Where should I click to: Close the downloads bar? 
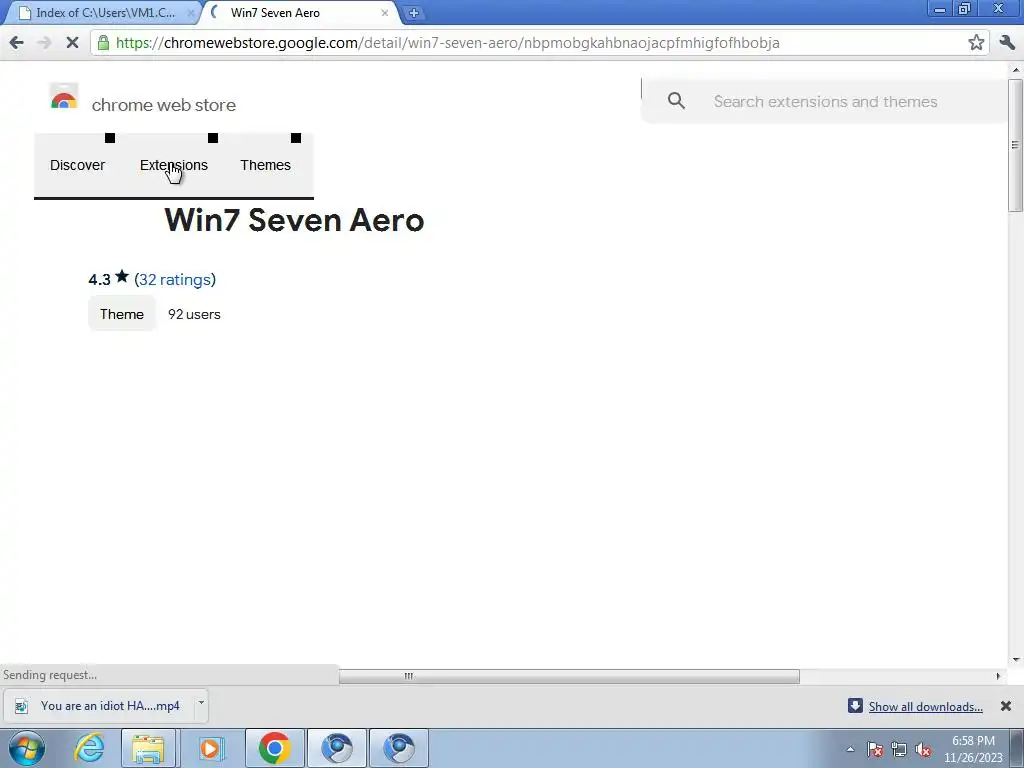(x=1006, y=706)
